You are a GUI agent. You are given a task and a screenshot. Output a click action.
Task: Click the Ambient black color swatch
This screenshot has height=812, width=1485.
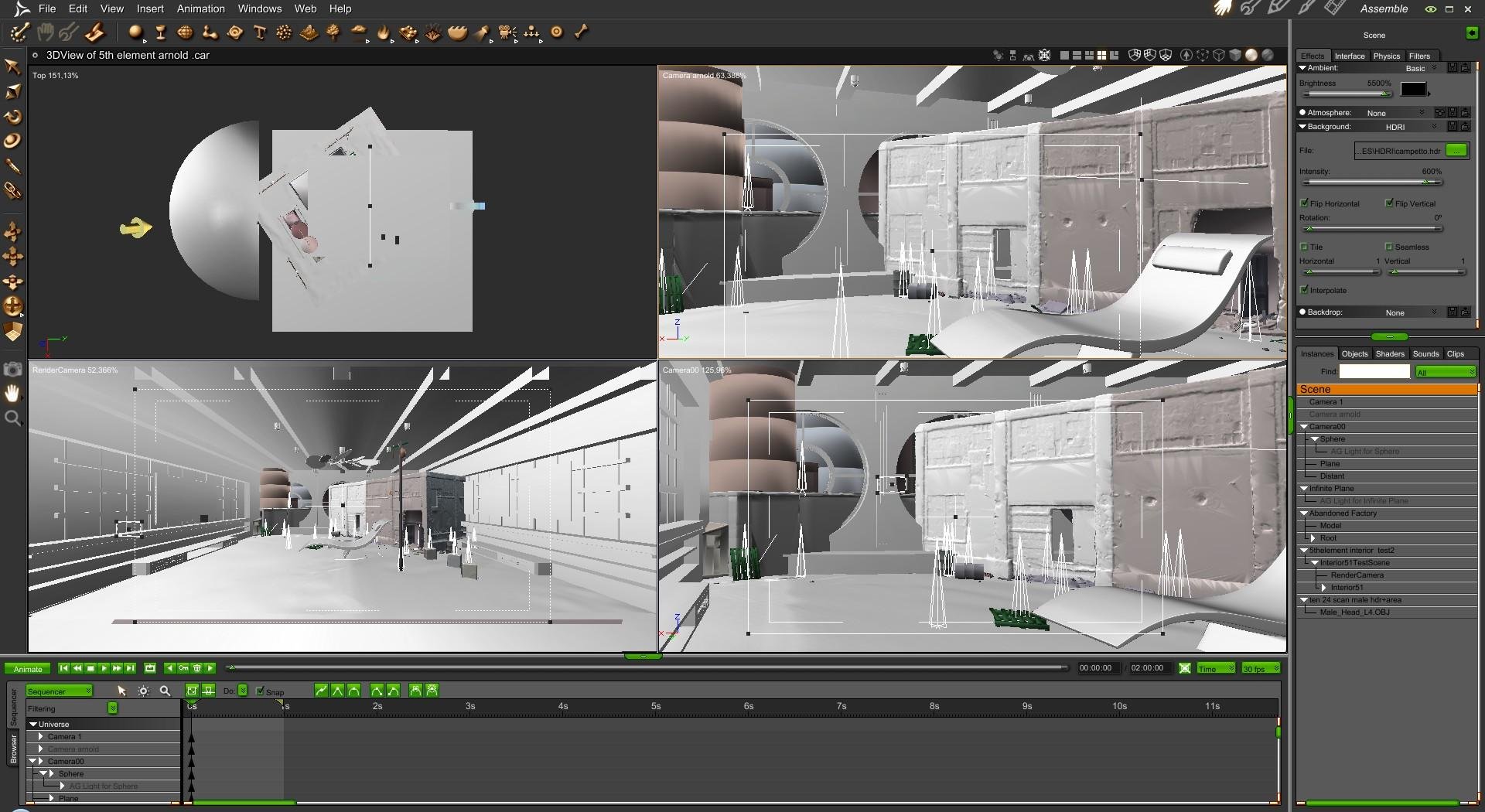[x=1413, y=89]
